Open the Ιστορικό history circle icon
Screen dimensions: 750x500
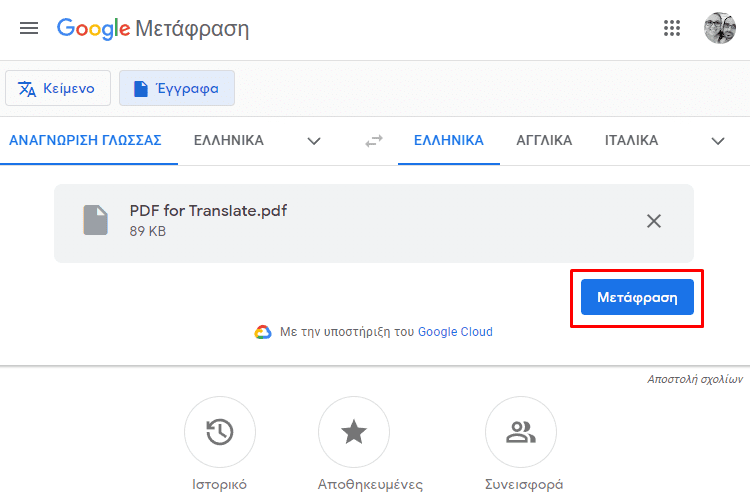[x=220, y=432]
